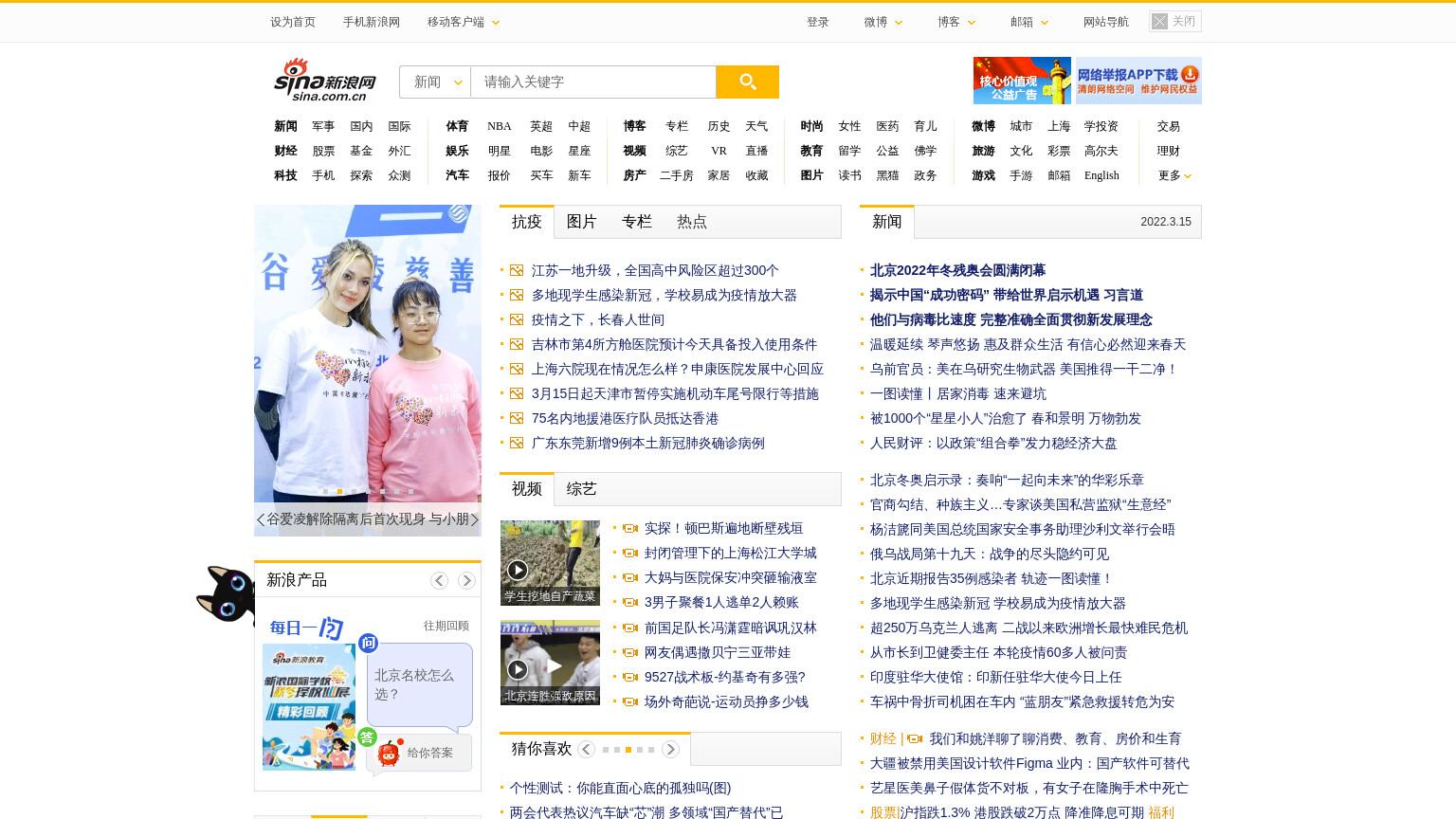
Task: Open headline 俄乌战局第十九天
Action: [990, 554]
